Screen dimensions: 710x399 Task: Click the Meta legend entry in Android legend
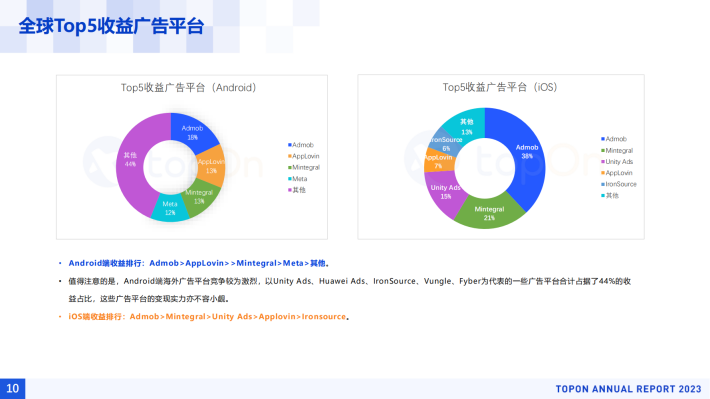[297, 179]
